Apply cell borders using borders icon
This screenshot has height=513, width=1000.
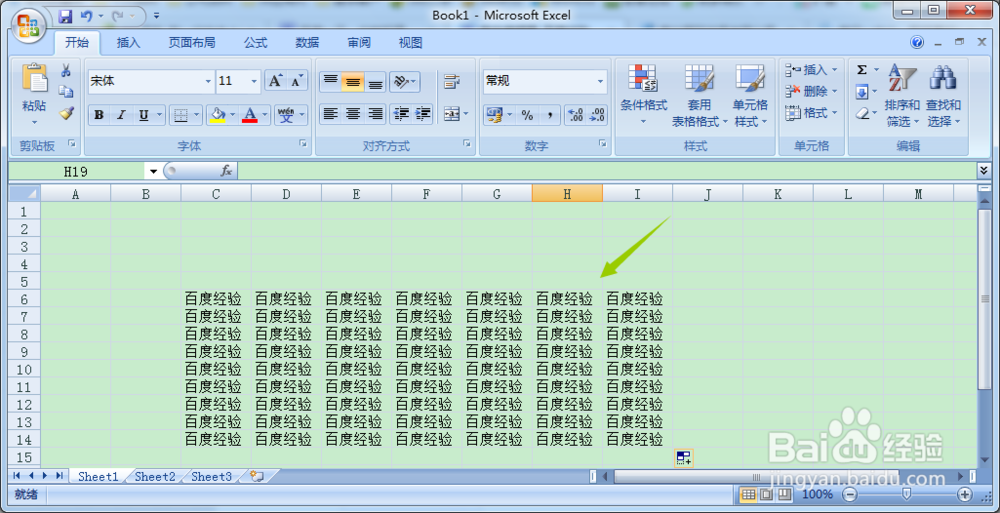[181, 115]
